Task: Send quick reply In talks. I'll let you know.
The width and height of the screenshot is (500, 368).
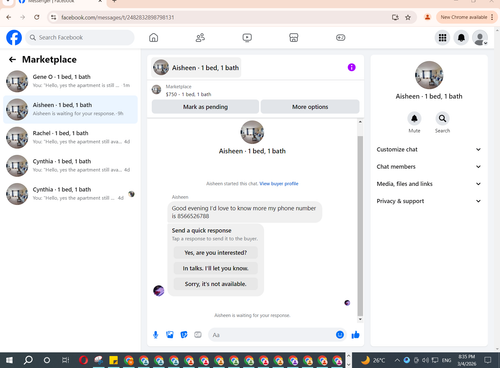Action: (x=216, y=268)
